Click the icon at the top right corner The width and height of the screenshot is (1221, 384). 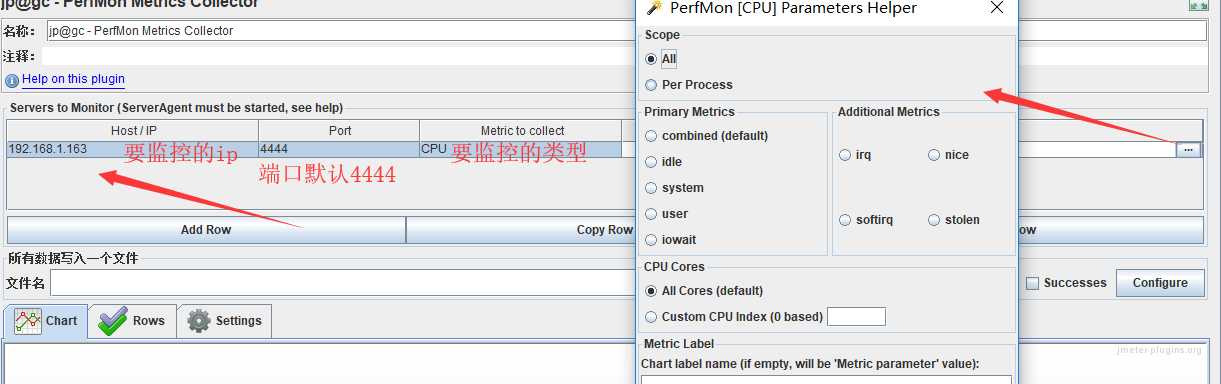[1198, 5]
